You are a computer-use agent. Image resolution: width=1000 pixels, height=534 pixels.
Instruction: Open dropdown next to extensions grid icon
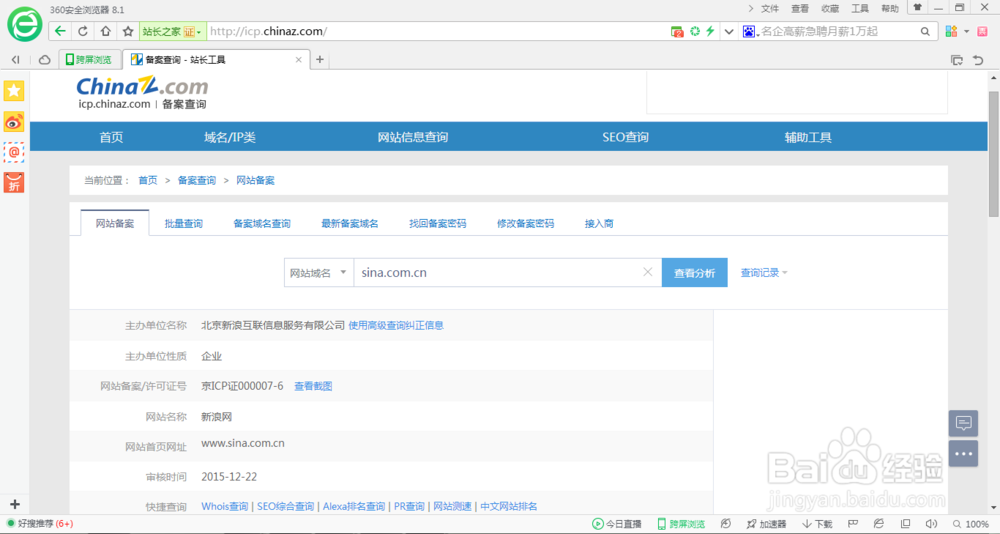tap(966, 31)
